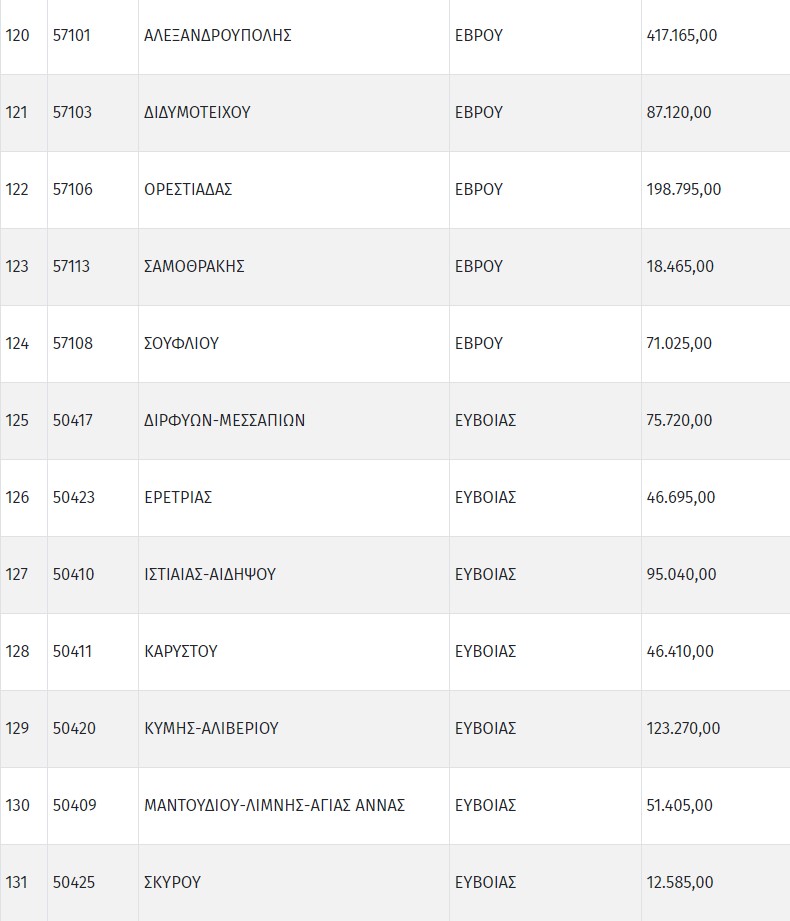
Task: Click the ΣΚΥΡΟΥ municipality name
Action: [x=173, y=883]
